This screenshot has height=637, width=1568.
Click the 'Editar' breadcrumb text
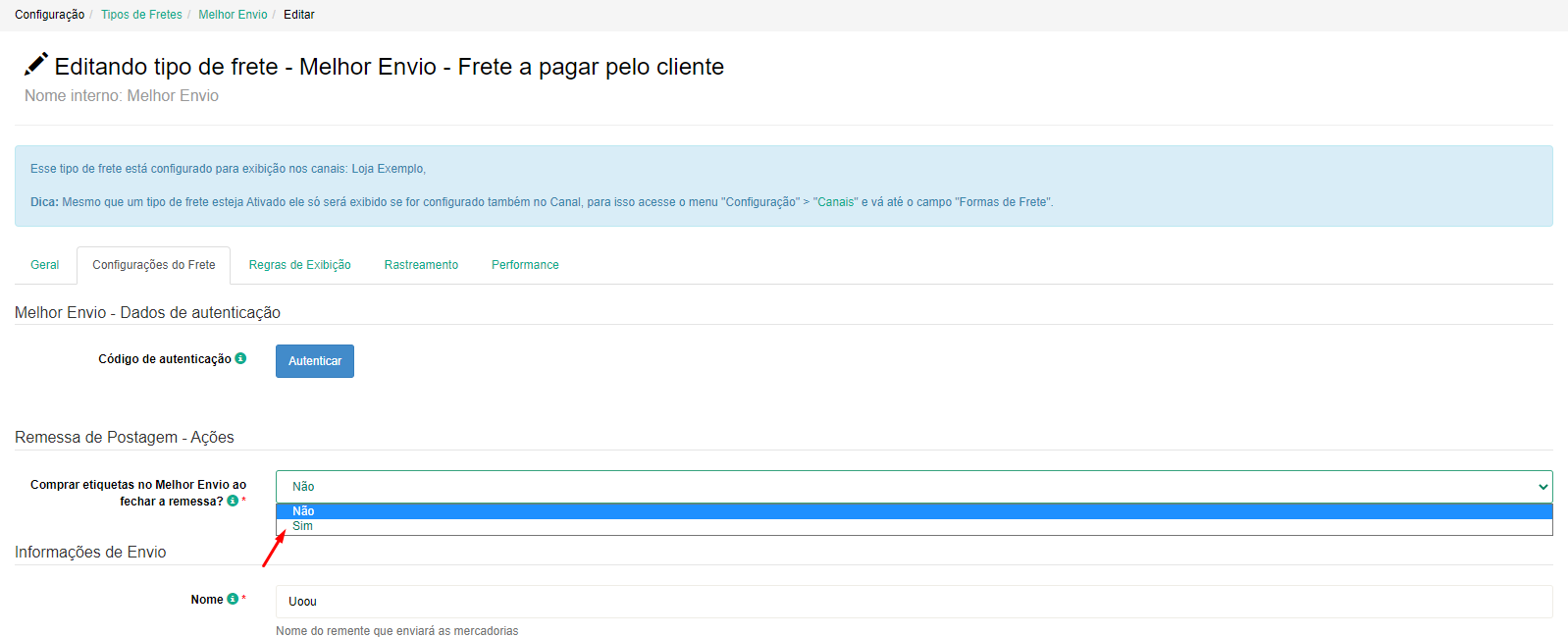coord(299,15)
